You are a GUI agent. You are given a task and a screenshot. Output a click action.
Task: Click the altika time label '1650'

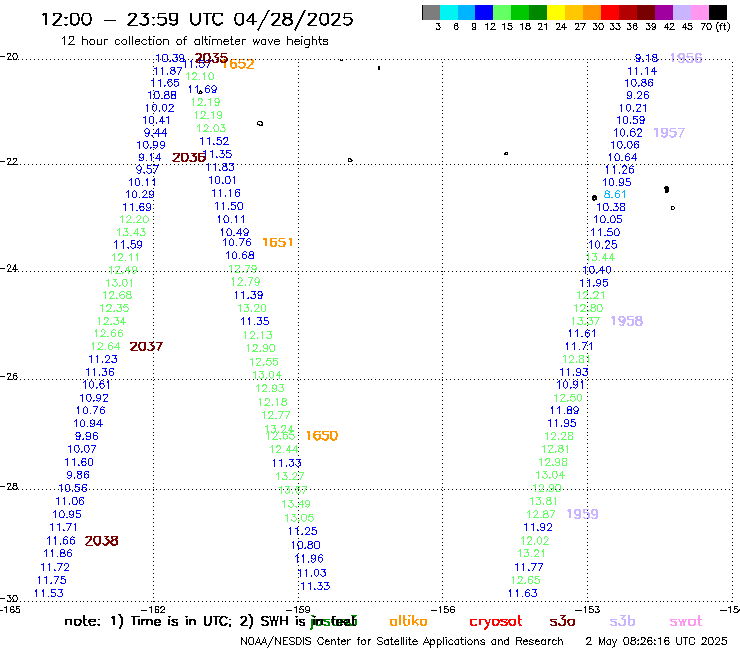(321, 436)
